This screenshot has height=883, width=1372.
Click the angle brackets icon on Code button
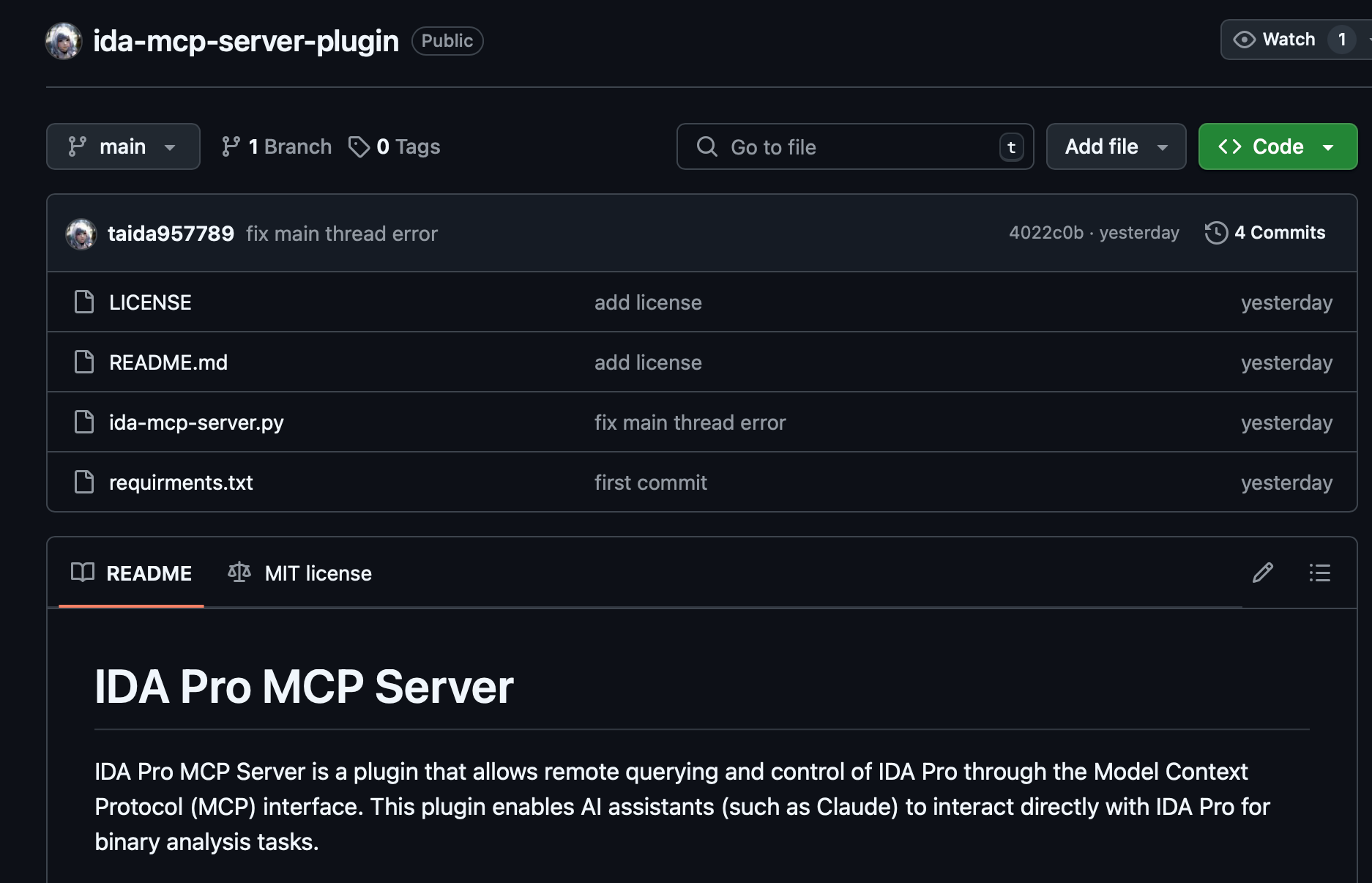[x=1230, y=146]
